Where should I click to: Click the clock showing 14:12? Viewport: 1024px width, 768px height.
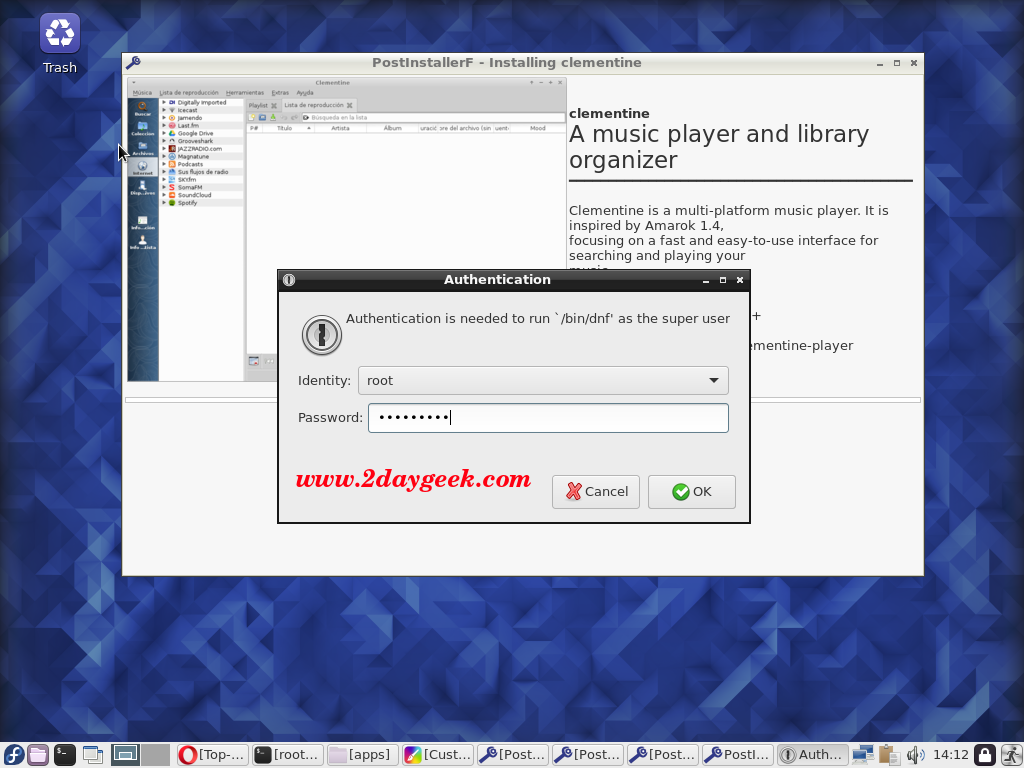[951, 755]
